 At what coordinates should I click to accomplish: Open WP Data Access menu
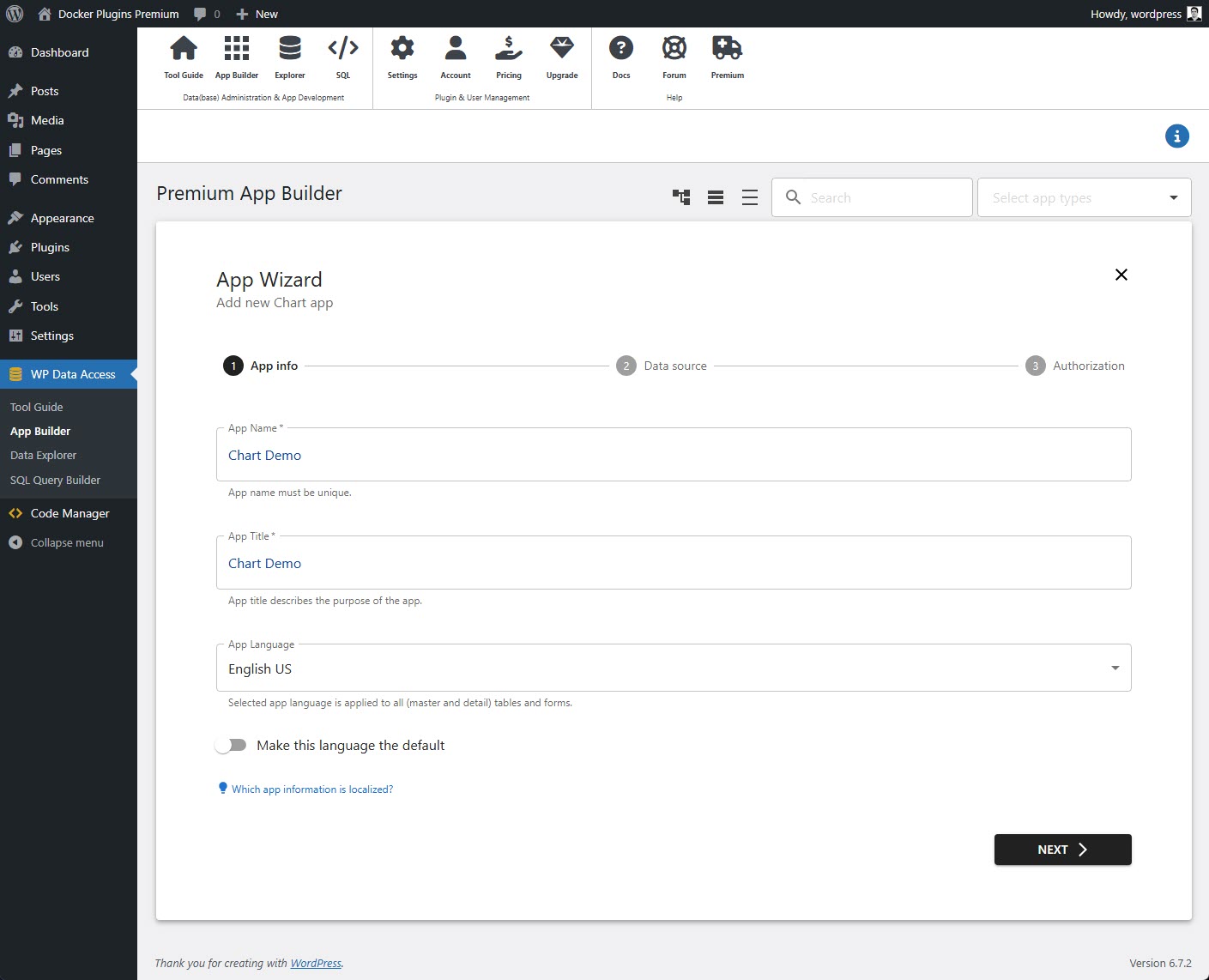(x=69, y=374)
